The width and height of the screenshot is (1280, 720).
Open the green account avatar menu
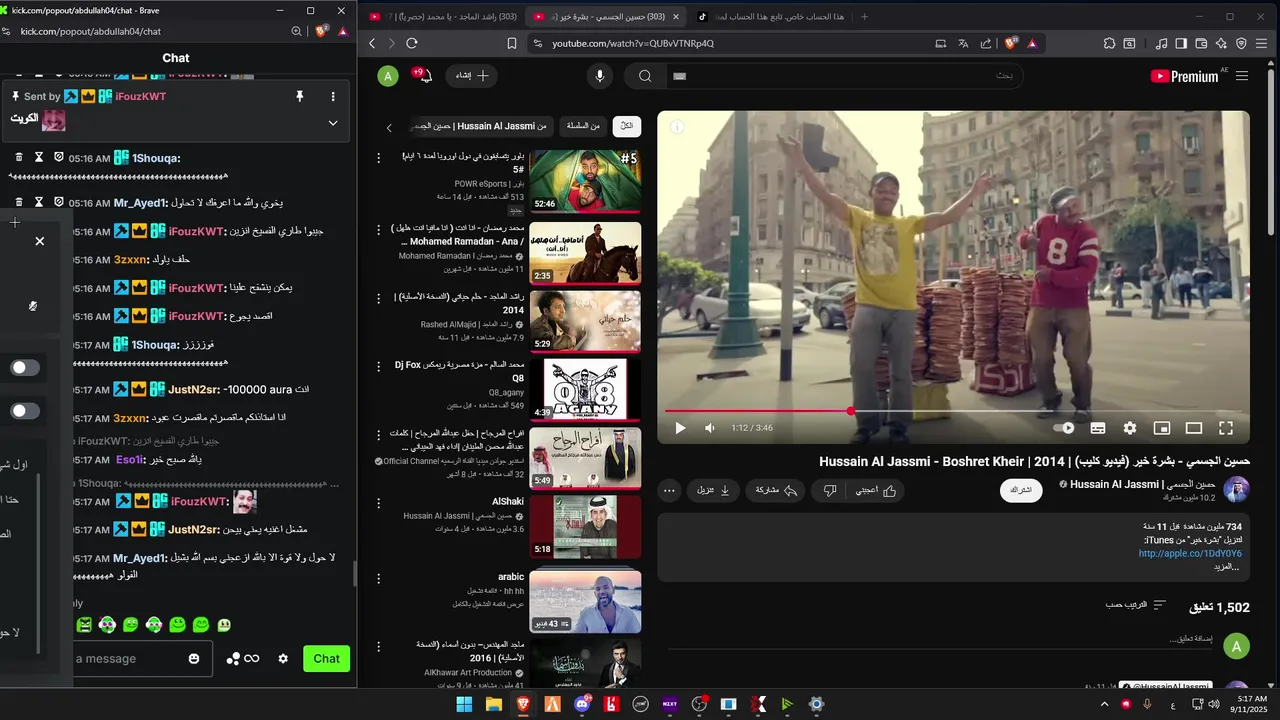point(388,76)
